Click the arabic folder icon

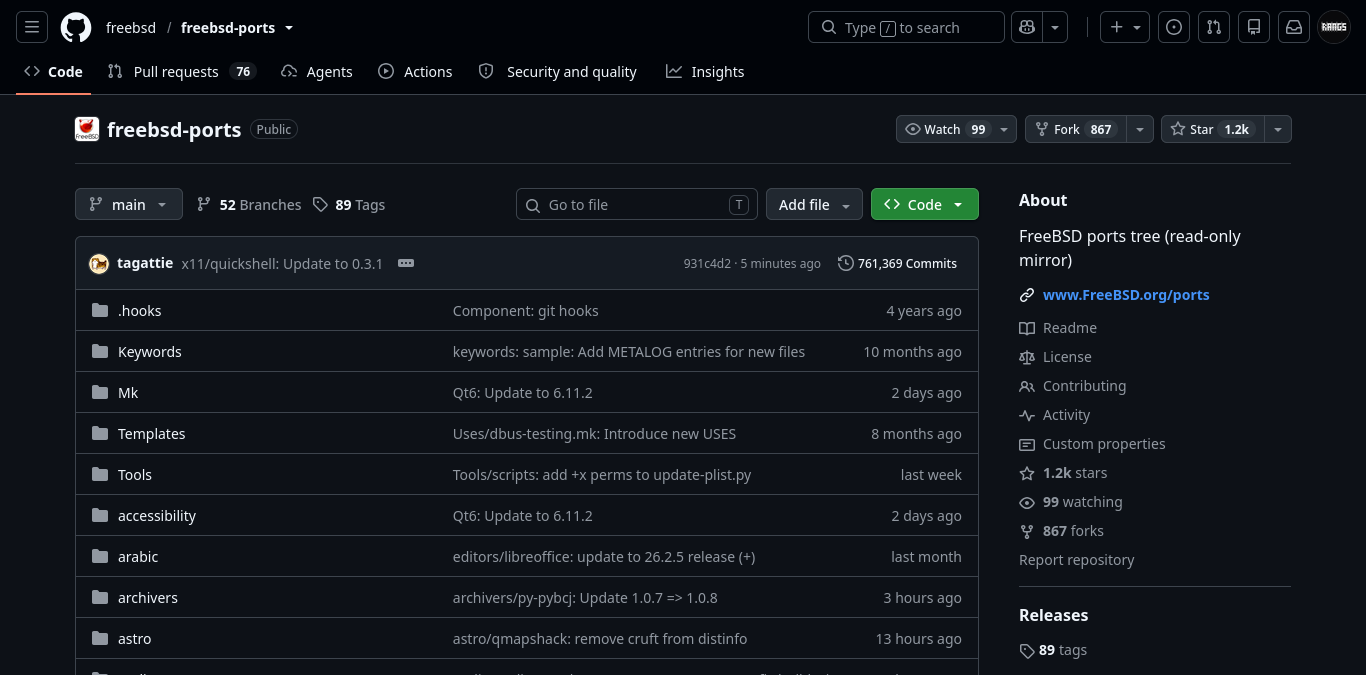pyautogui.click(x=100, y=556)
